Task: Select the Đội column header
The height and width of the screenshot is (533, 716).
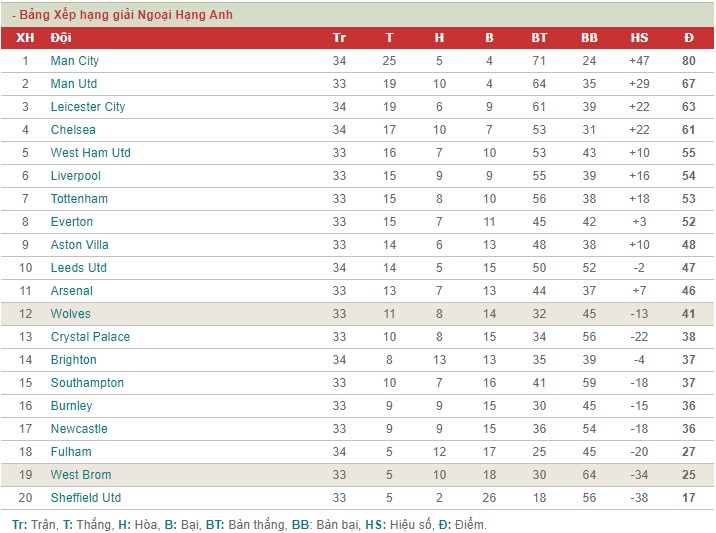Action: click(x=61, y=37)
